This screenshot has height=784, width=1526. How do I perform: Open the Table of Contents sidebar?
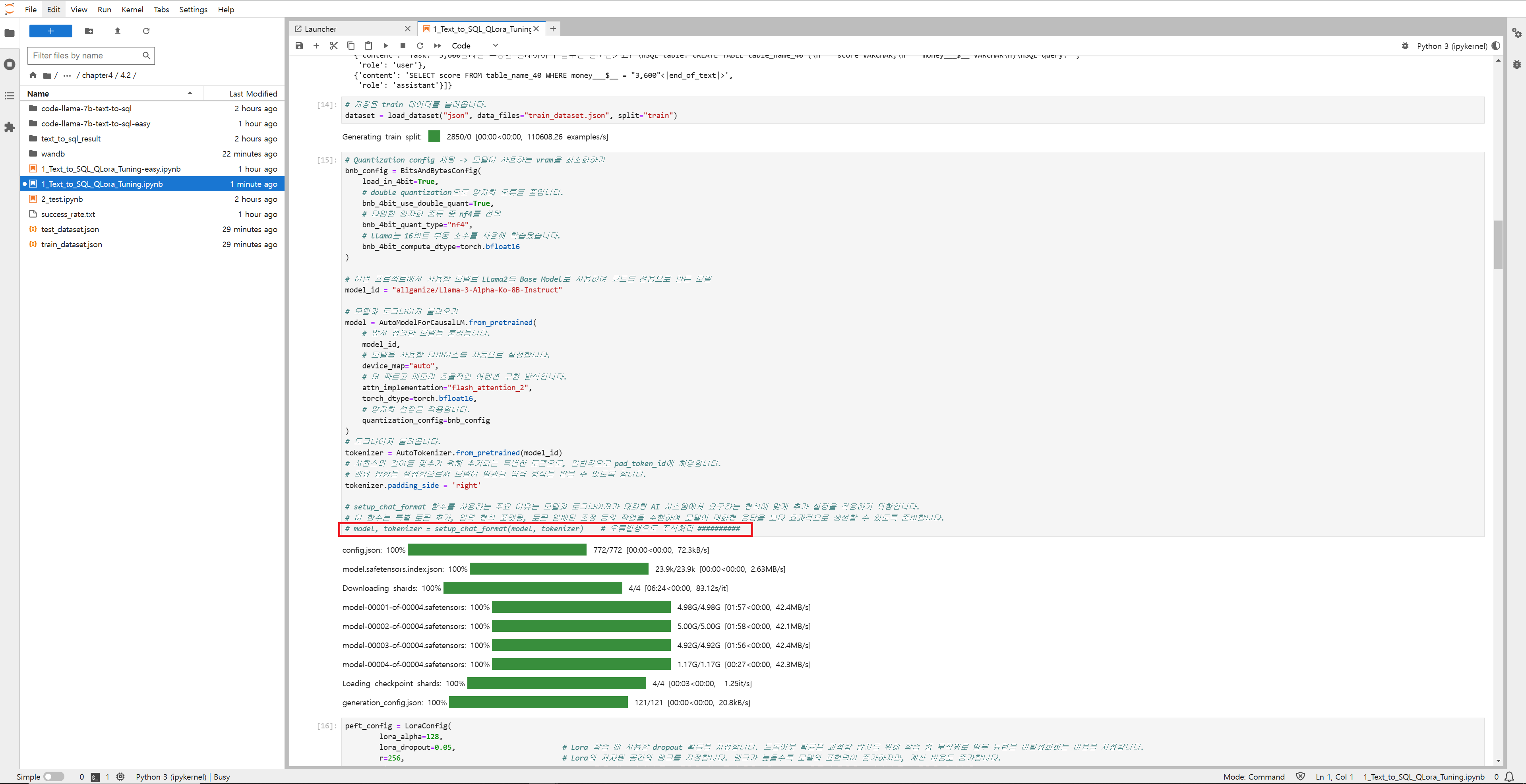click(x=10, y=95)
